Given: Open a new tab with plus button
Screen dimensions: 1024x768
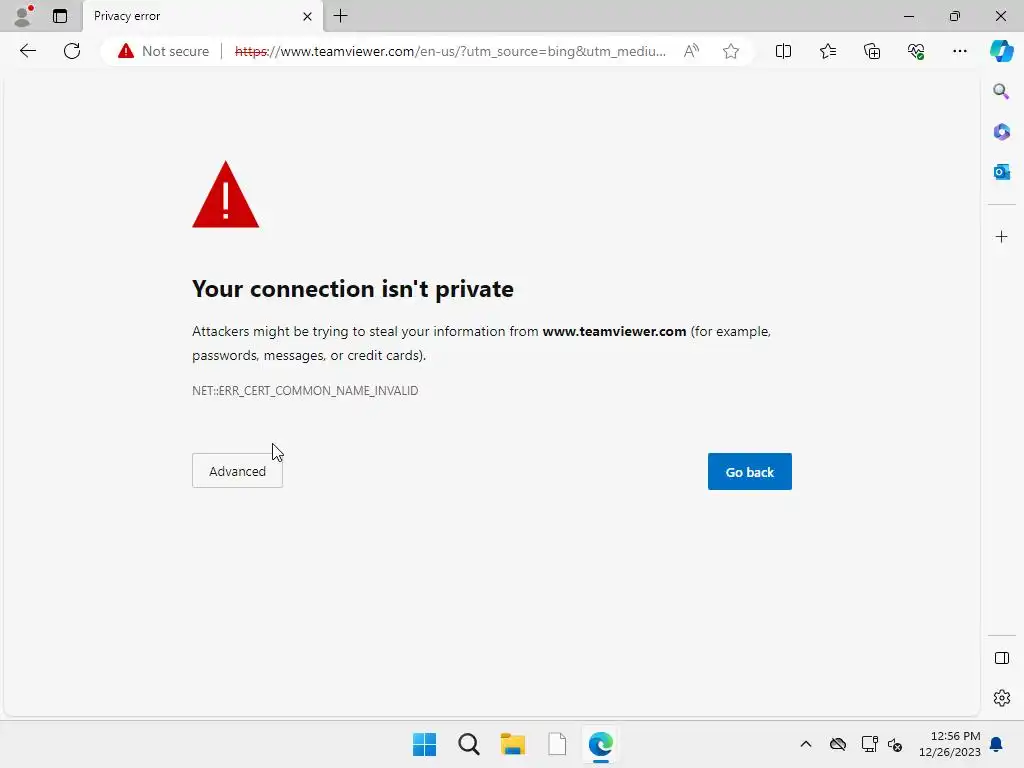Looking at the screenshot, I should [x=340, y=16].
